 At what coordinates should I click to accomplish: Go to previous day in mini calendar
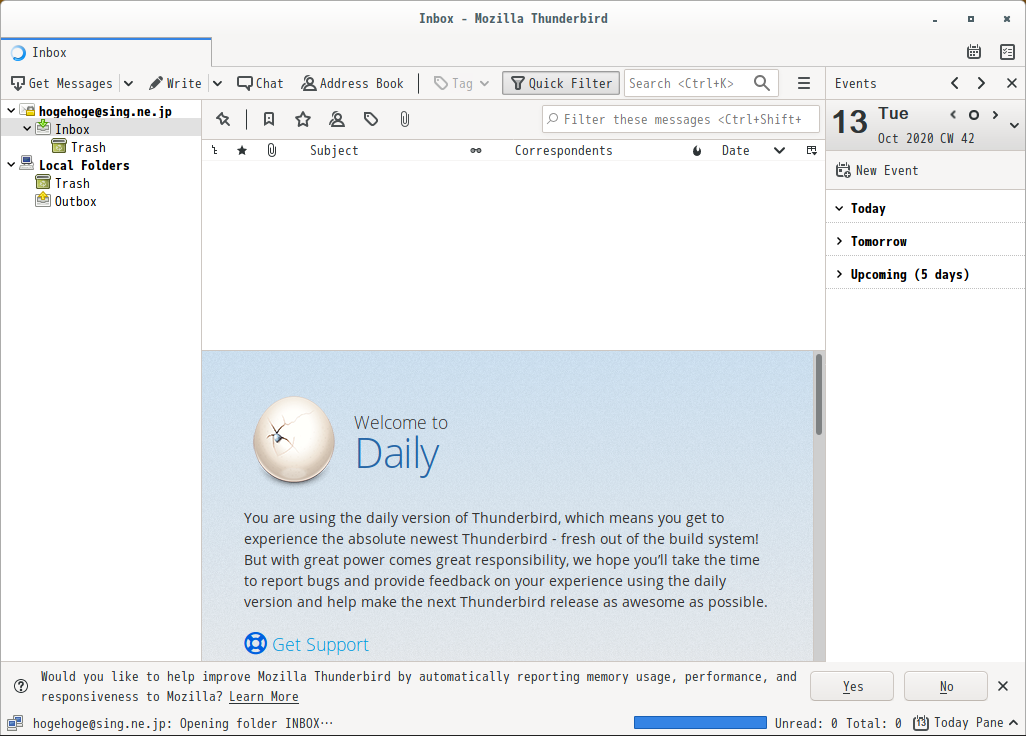point(953,114)
